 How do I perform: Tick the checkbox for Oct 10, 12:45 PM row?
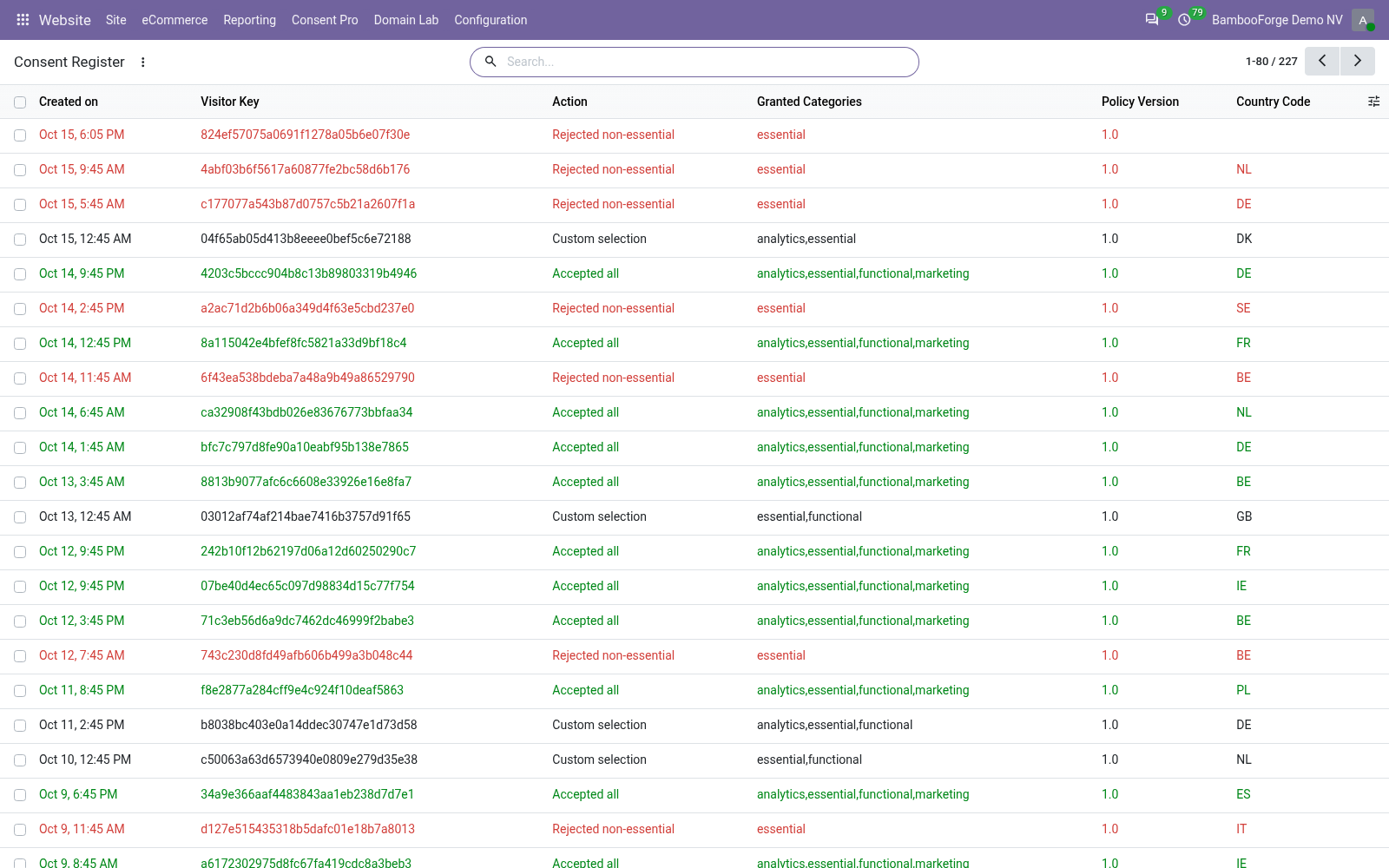tap(20, 760)
